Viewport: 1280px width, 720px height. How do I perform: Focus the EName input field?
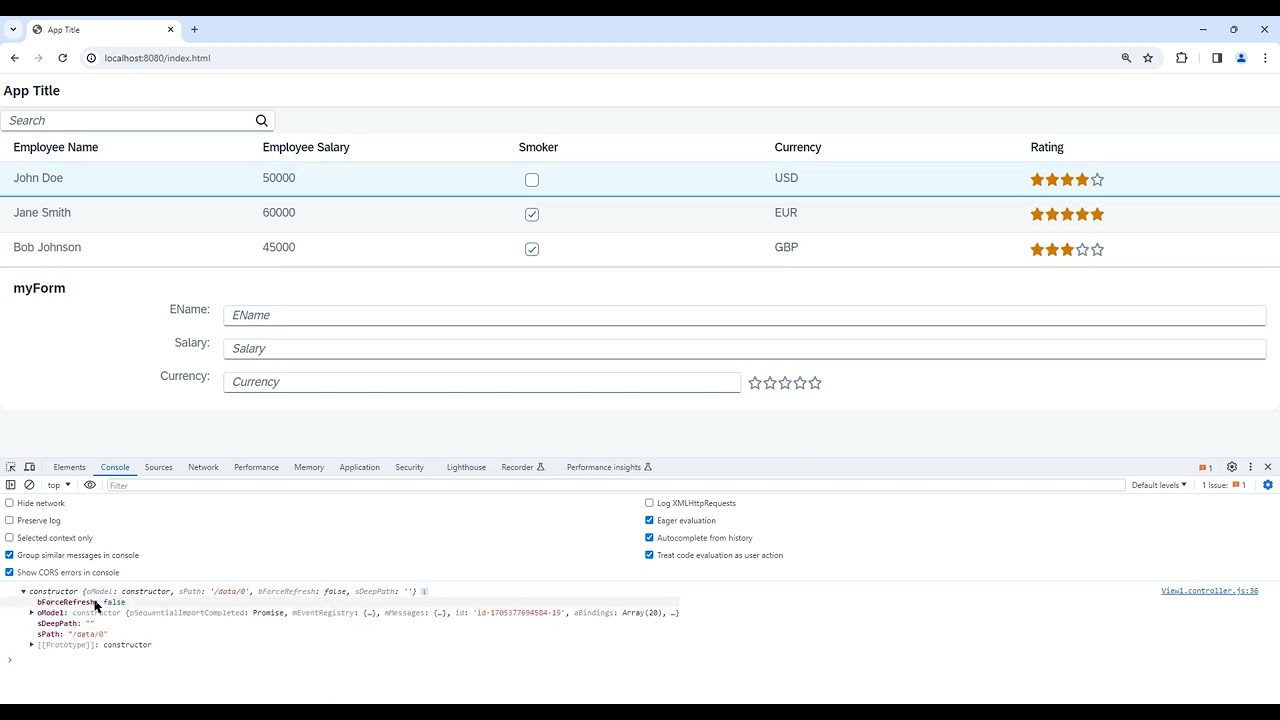pos(745,315)
